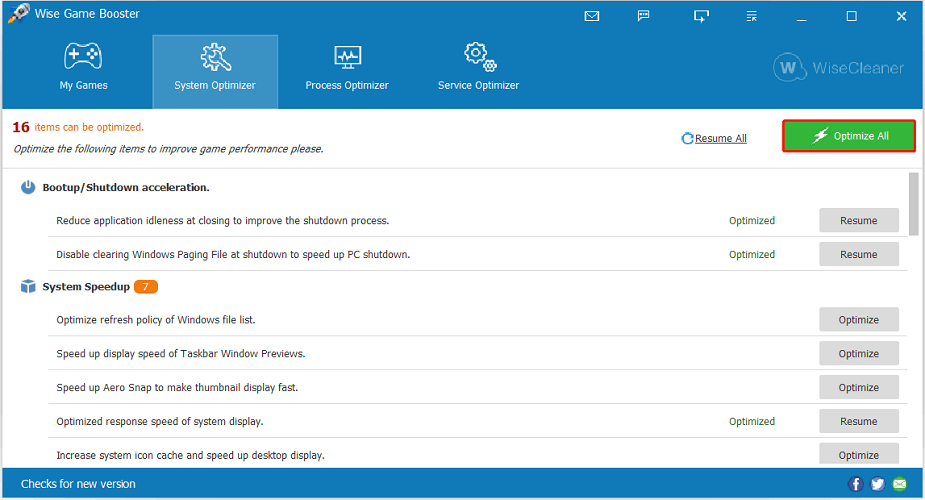
Task: Click Optimized status of the Paging File row
Action: point(752,254)
